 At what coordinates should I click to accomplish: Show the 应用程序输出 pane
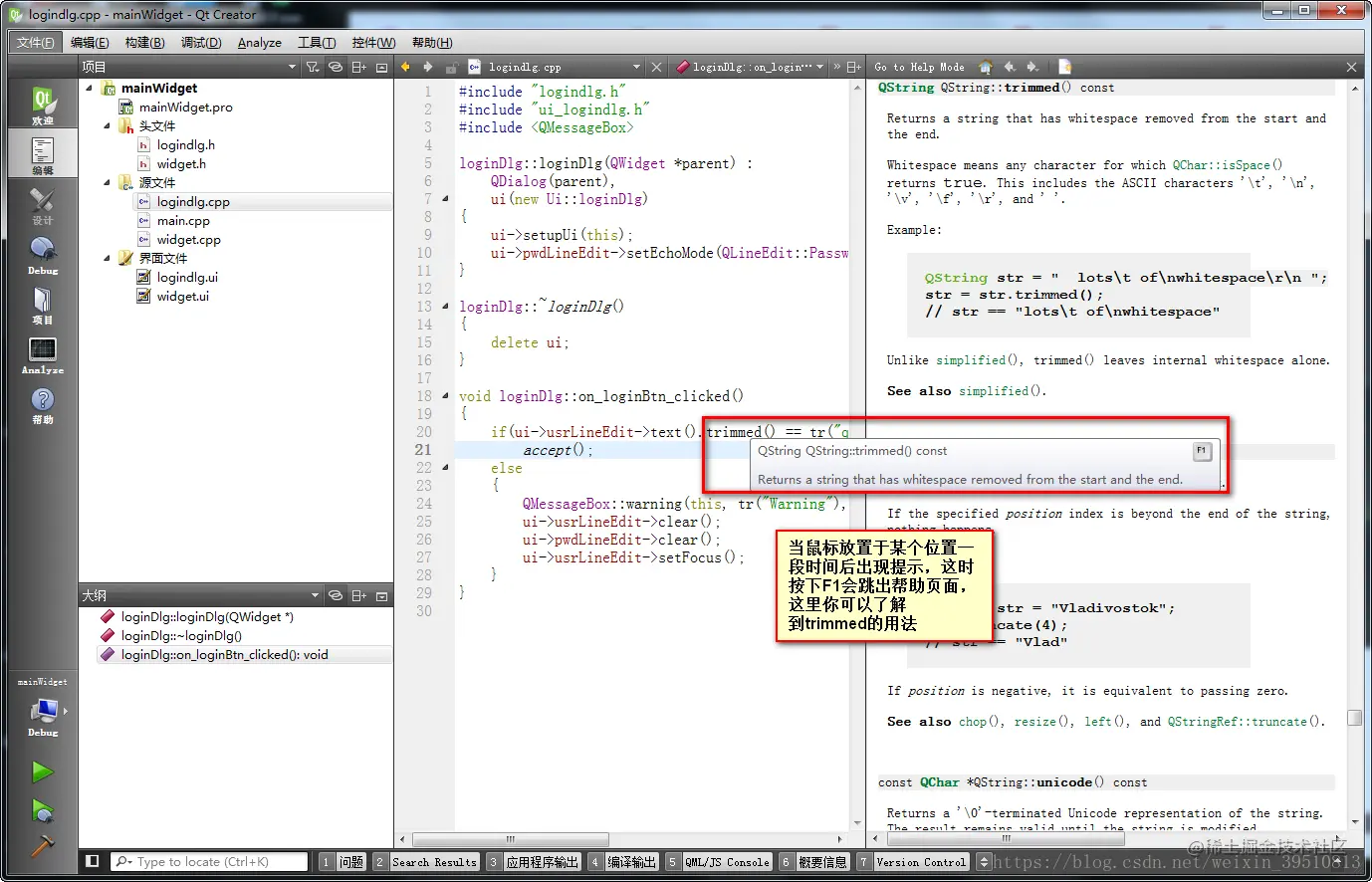[533, 862]
